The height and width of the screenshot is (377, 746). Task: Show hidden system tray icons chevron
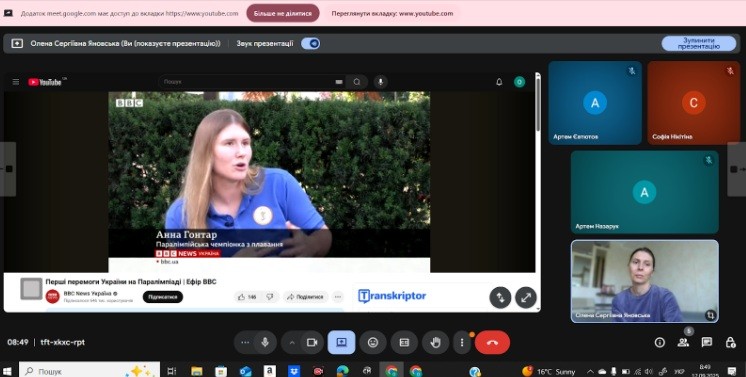point(590,371)
